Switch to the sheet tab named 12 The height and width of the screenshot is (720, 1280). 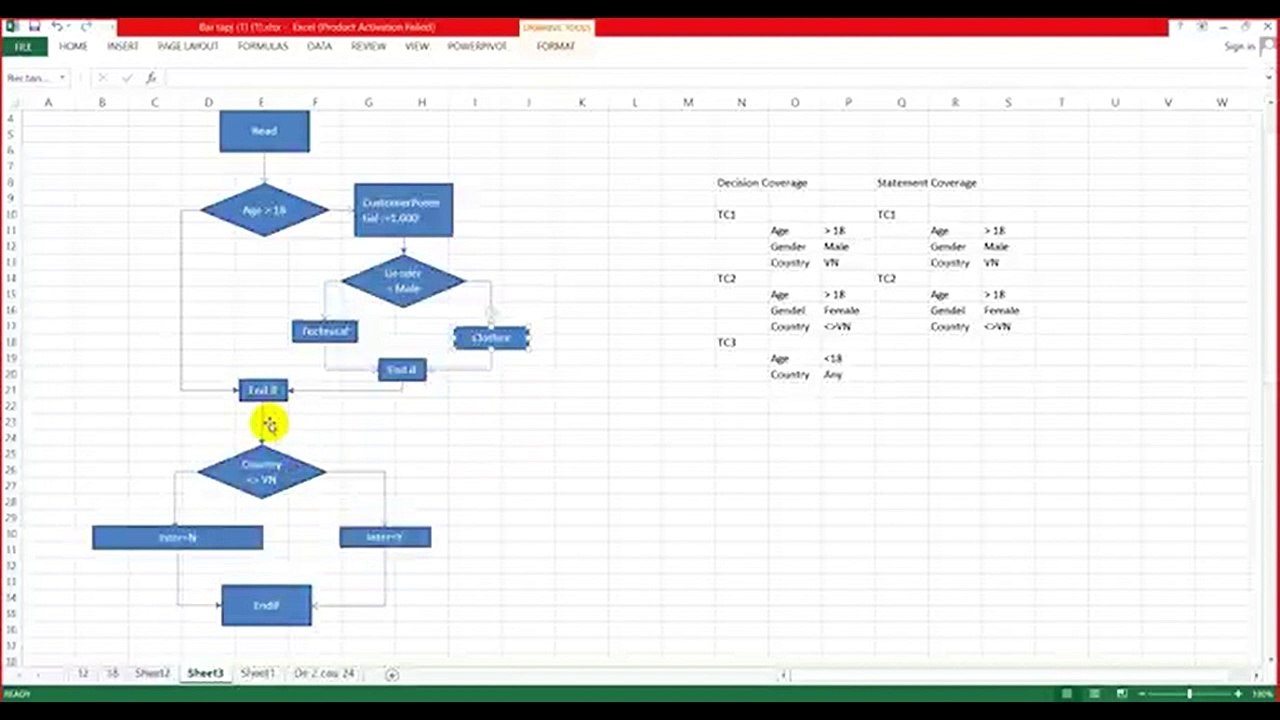tap(84, 674)
